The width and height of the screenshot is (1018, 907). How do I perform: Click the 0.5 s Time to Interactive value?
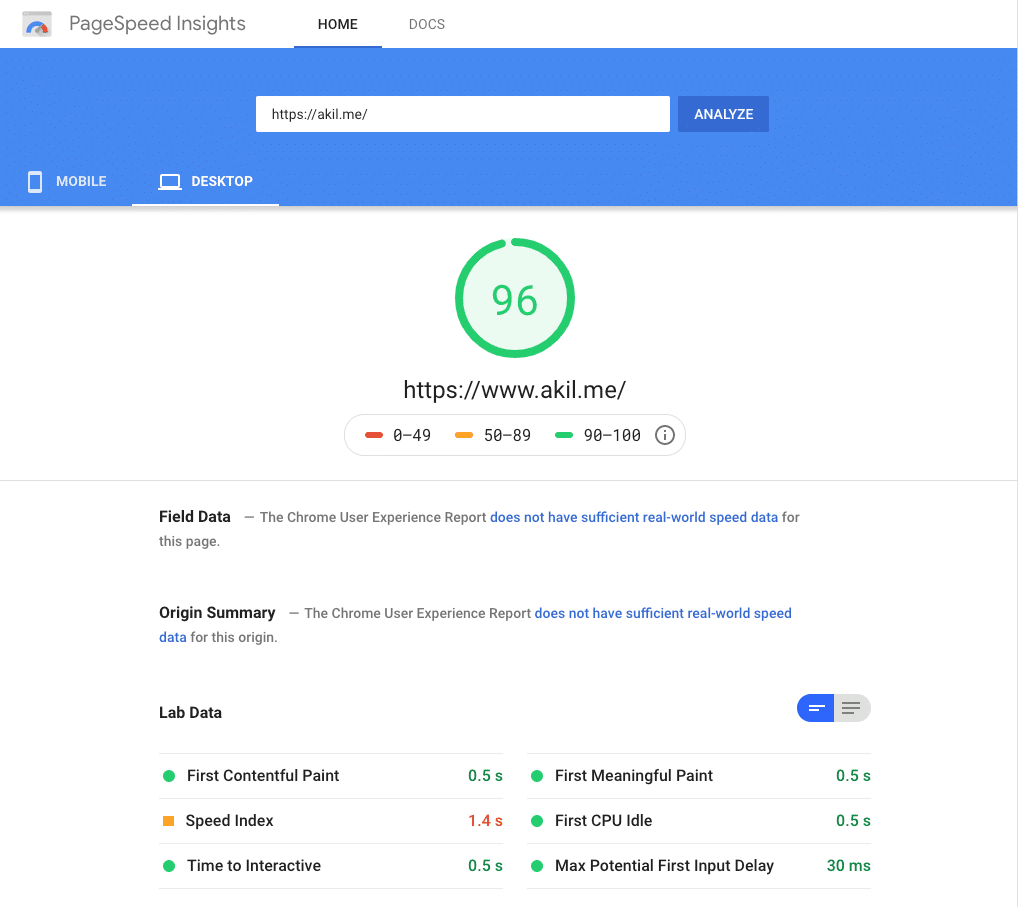point(485,865)
